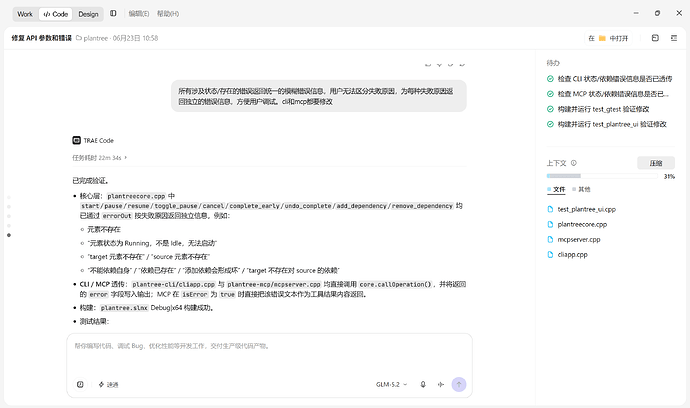The height and width of the screenshot is (408, 690).
Task: Click the waveform icon next to microphone
Action: (x=440, y=384)
